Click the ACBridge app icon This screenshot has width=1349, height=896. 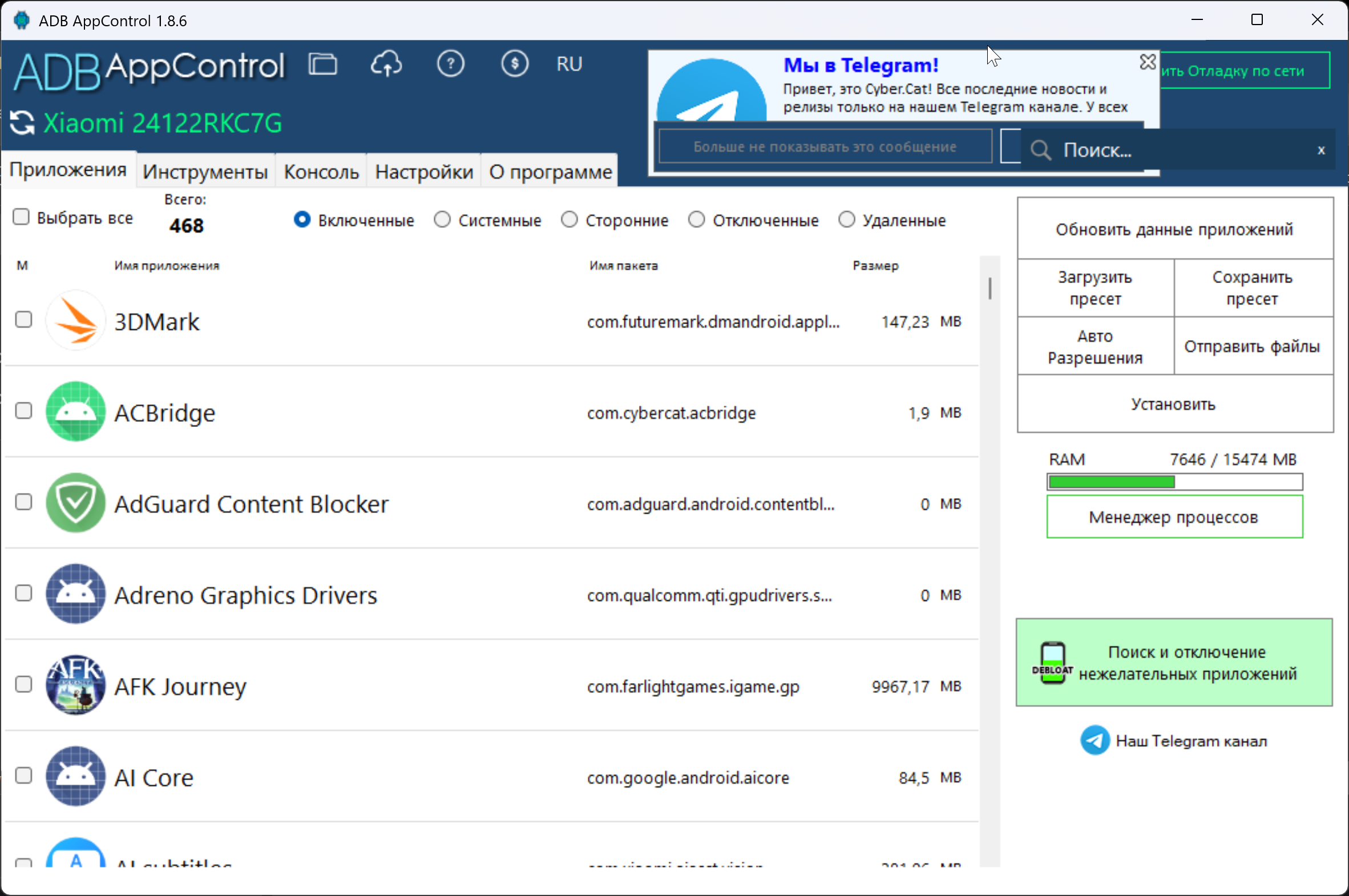tap(75, 411)
